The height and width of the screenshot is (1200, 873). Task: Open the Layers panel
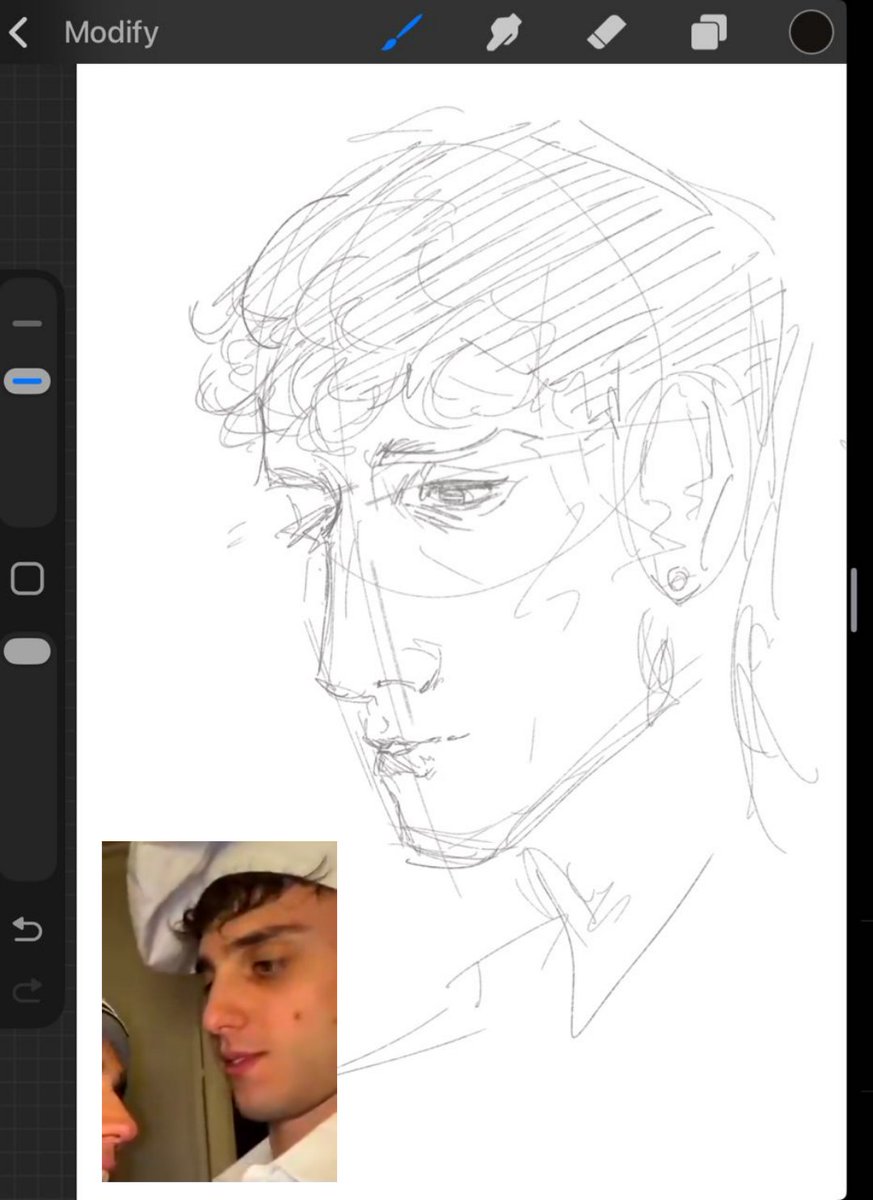709,33
